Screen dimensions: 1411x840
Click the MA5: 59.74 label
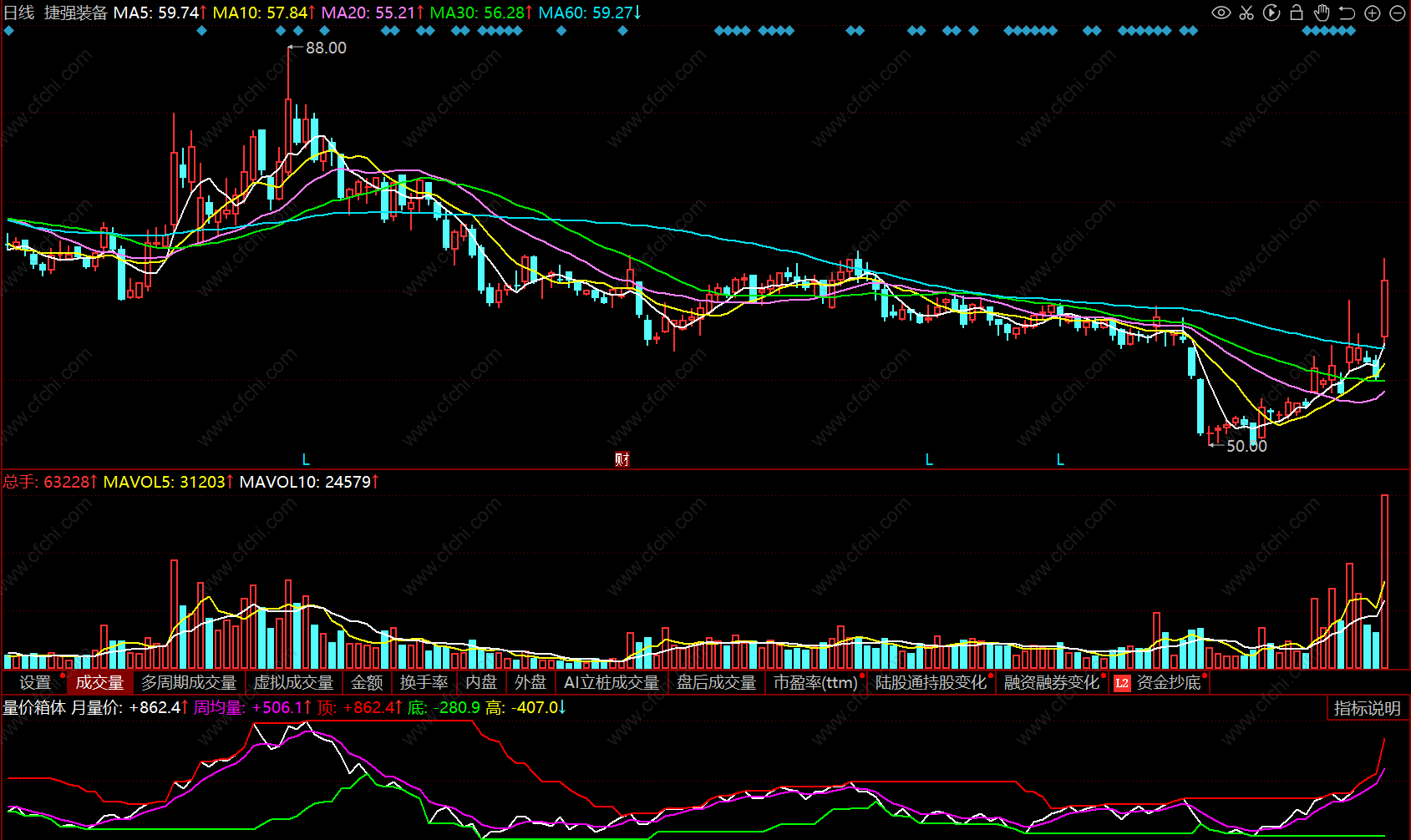160,13
